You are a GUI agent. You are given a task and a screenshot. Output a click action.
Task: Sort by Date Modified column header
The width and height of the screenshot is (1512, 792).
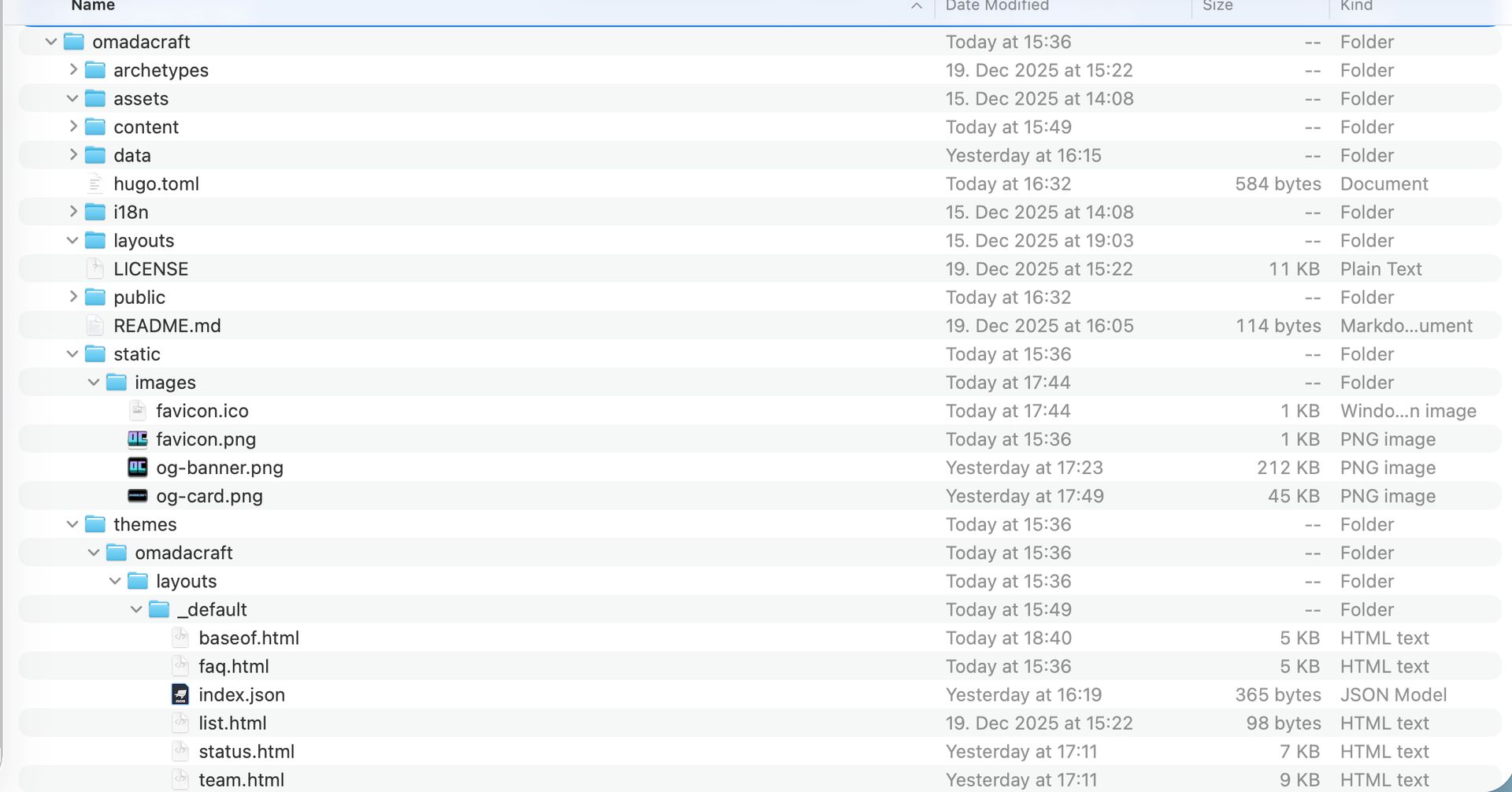[x=997, y=6]
